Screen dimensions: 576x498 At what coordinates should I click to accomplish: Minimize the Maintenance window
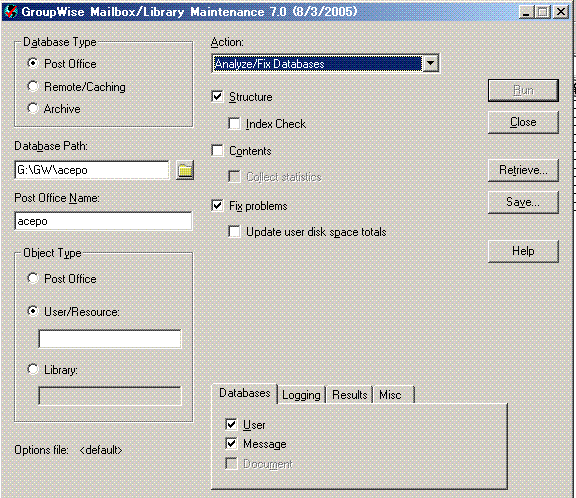click(526, 12)
